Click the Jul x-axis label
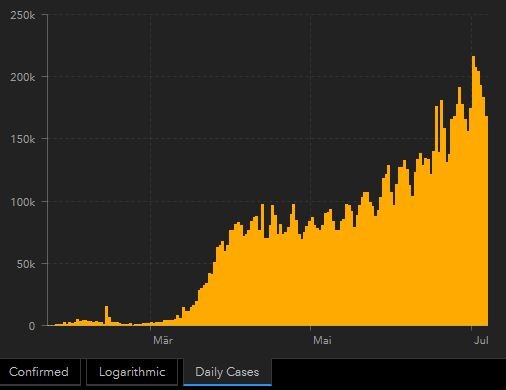Viewport: 506px width, 390px height. click(x=481, y=340)
